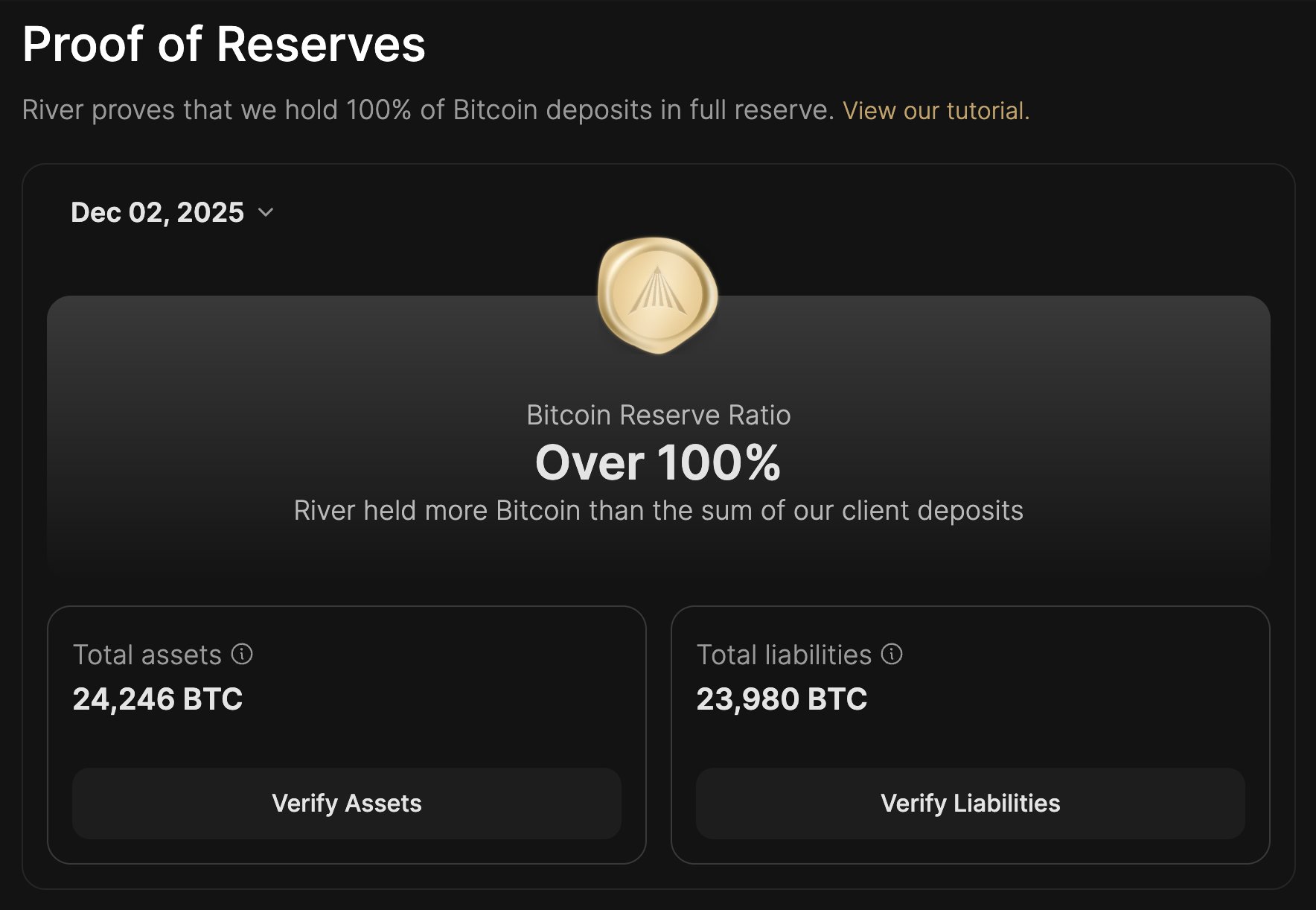The height and width of the screenshot is (910, 1316).
Task: Click the Over 100% ratio text
Action: point(658,462)
